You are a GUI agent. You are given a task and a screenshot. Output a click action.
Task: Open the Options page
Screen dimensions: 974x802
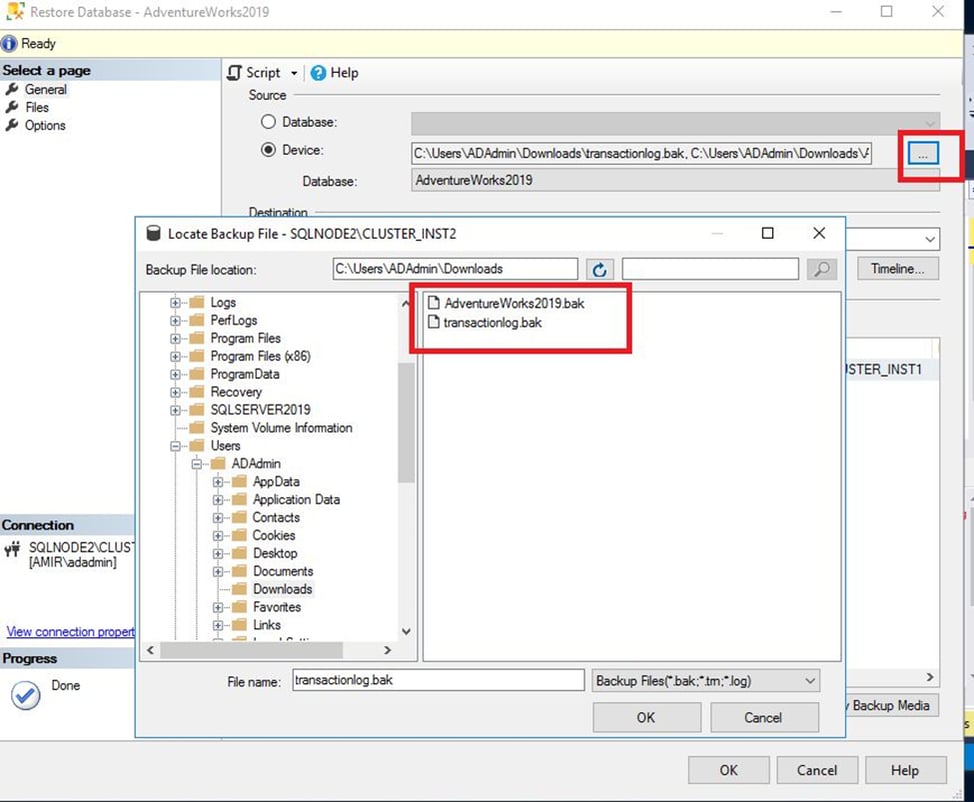(x=48, y=125)
